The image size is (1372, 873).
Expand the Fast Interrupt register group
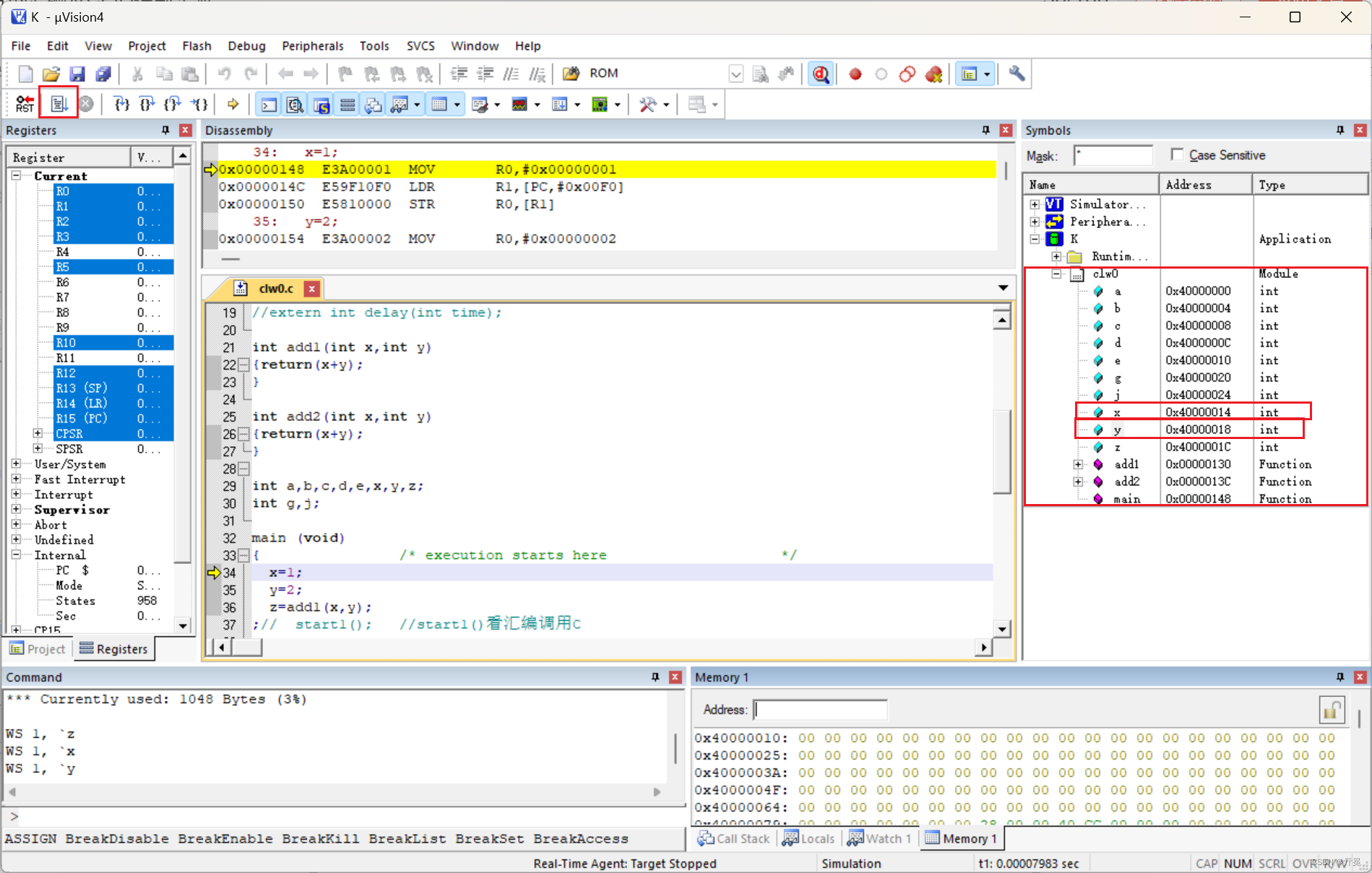pyautogui.click(x=17, y=479)
